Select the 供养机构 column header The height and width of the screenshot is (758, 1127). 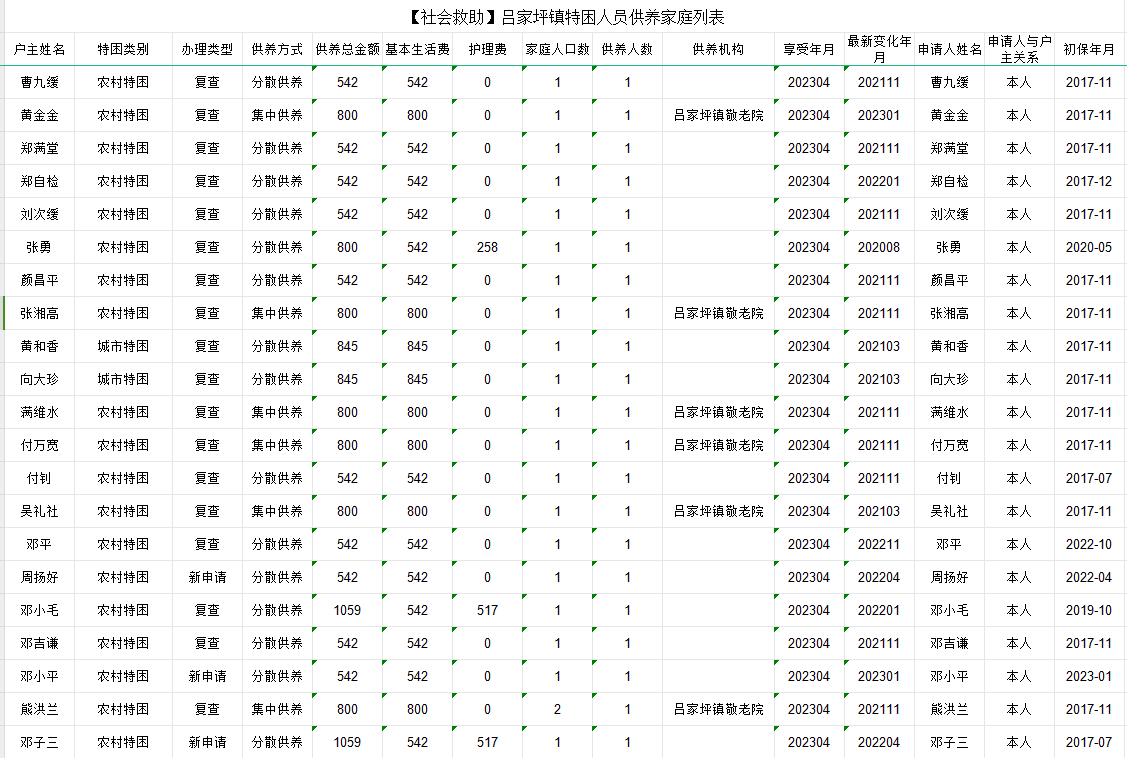(x=717, y=49)
